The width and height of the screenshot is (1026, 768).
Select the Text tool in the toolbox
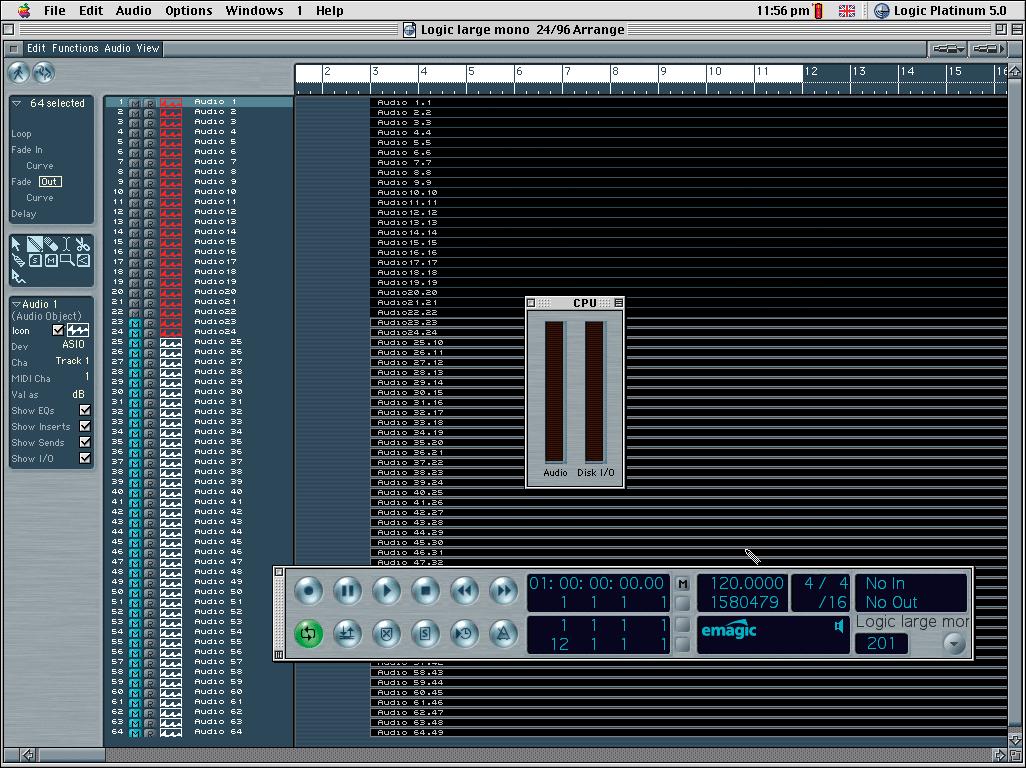pyautogui.click(x=66, y=245)
